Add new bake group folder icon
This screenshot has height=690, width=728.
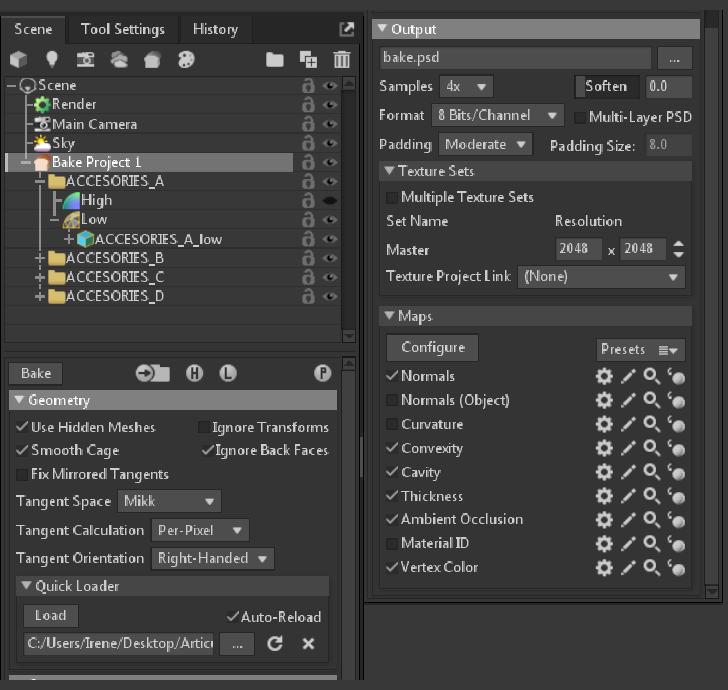(x=153, y=373)
